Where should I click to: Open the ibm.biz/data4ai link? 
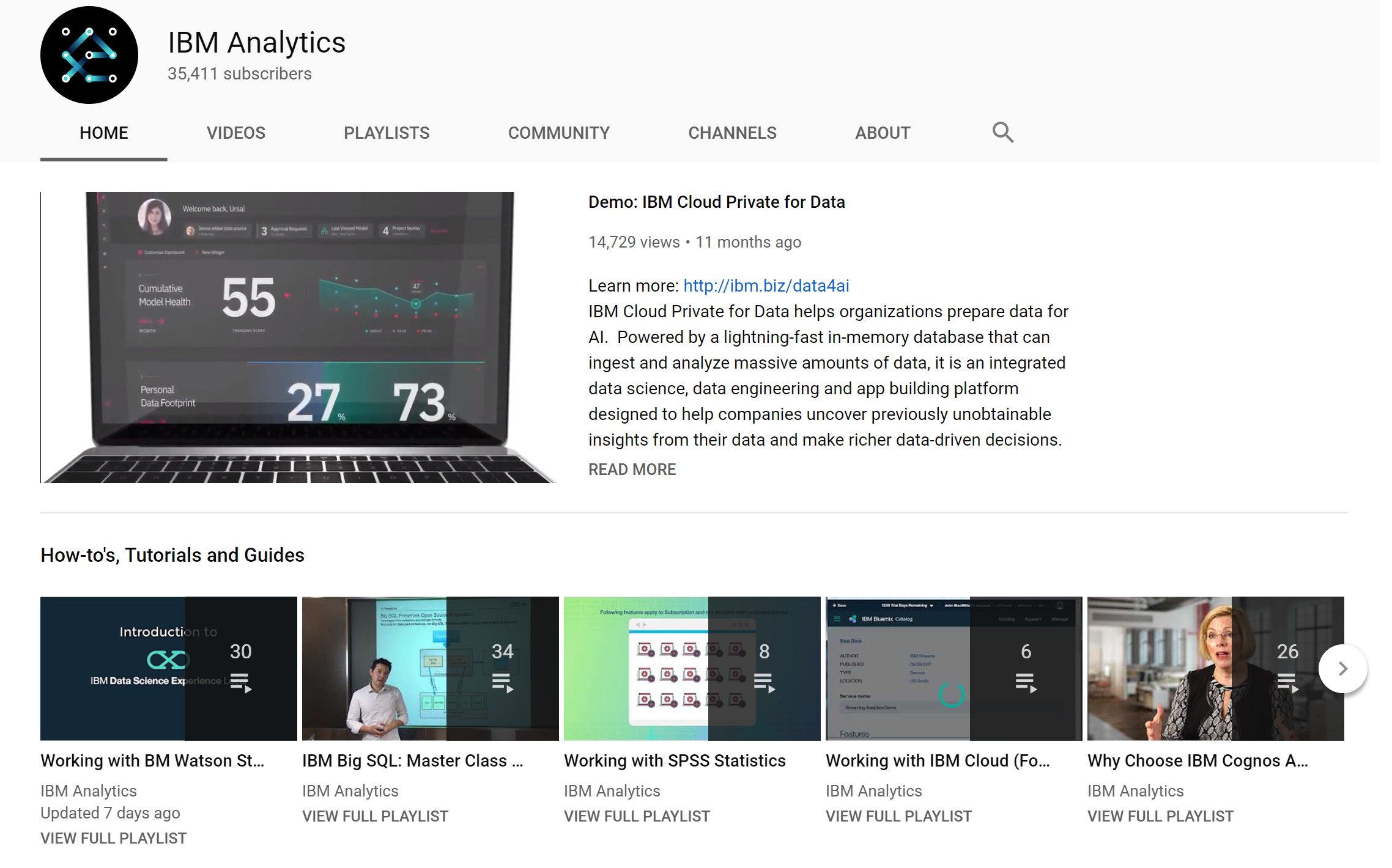pos(766,285)
